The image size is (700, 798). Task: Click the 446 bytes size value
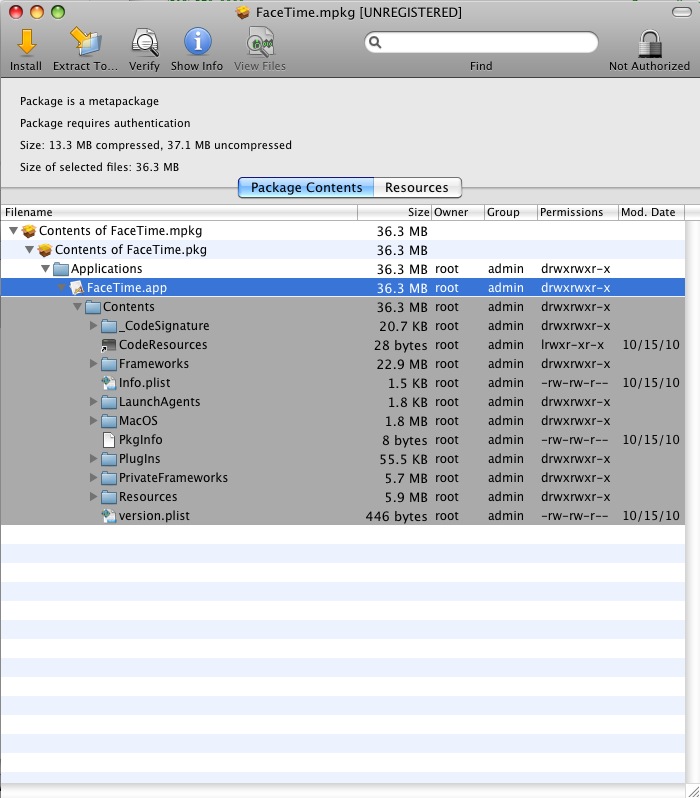397,516
